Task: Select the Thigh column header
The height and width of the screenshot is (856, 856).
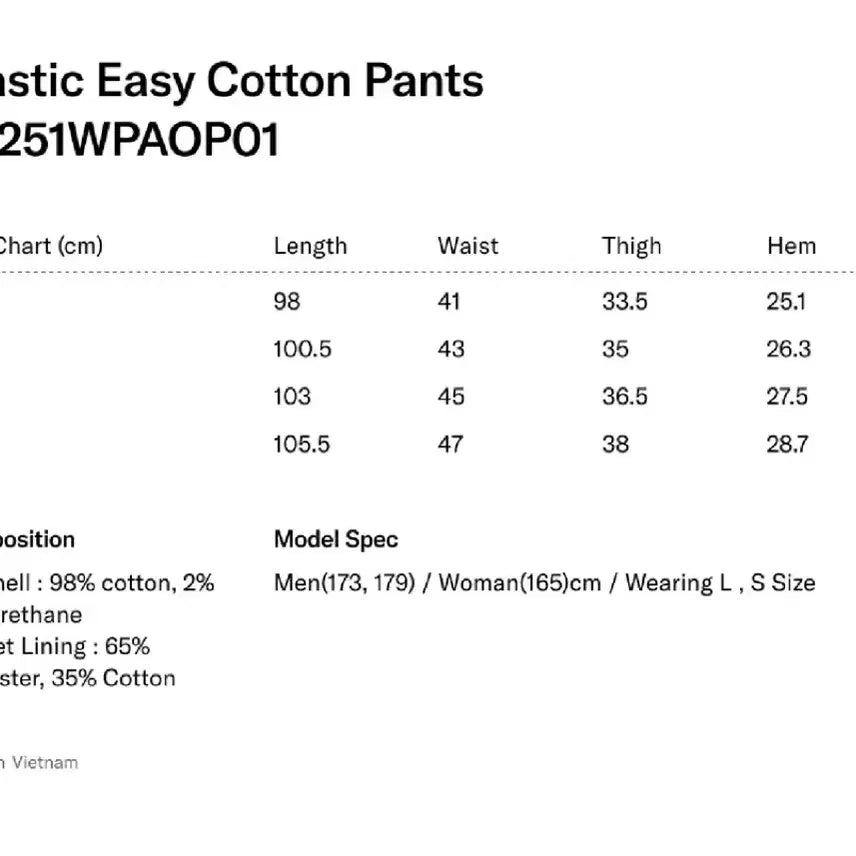Action: click(631, 246)
